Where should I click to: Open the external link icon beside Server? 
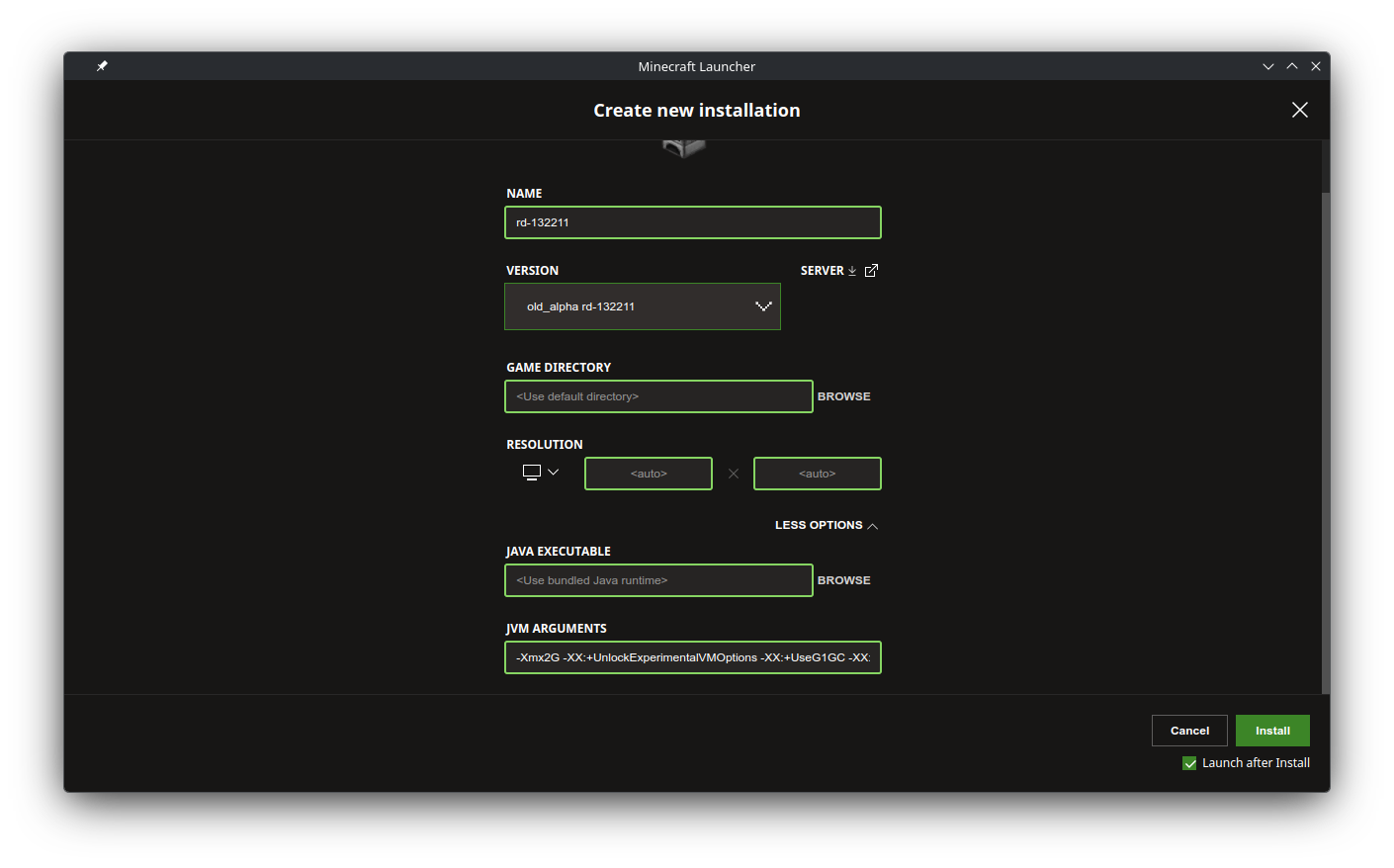[871, 271]
